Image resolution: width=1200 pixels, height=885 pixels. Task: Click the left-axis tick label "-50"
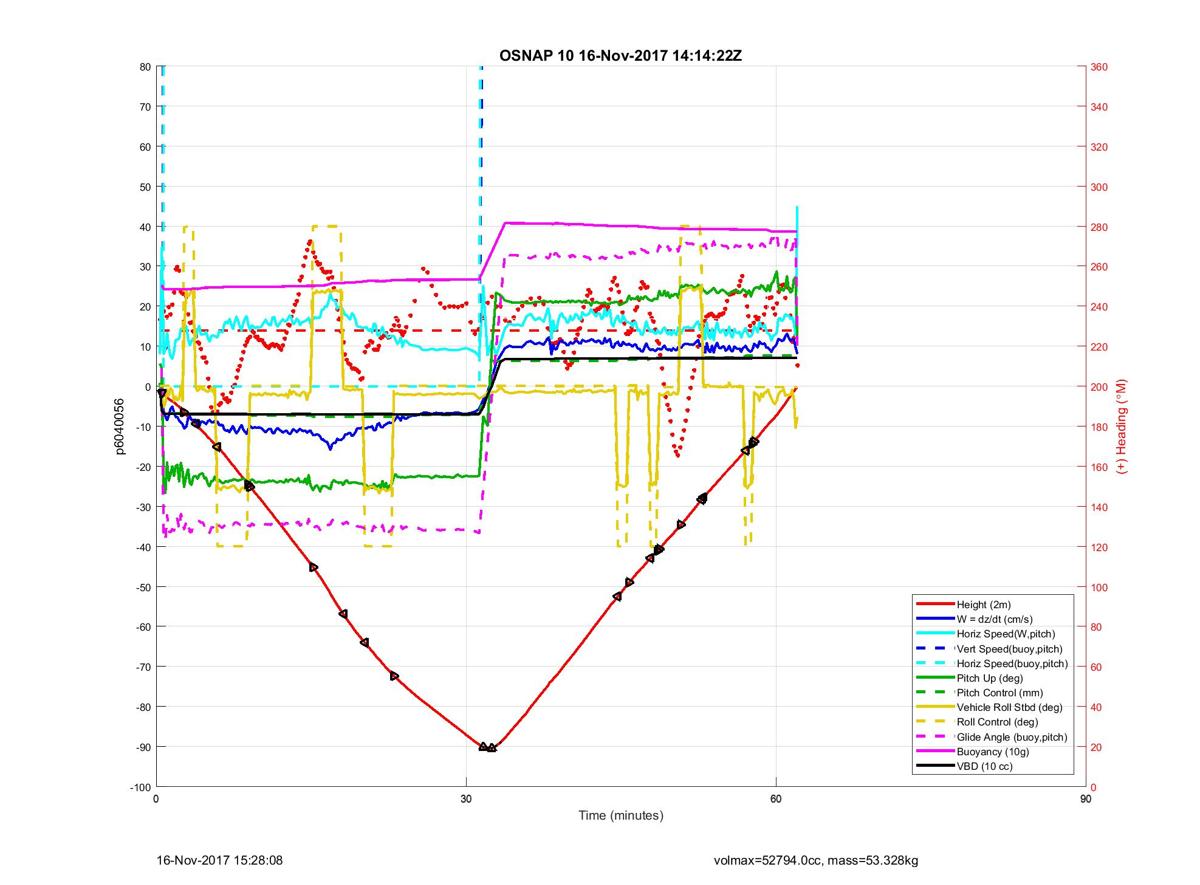pyautogui.click(x=142, y=587)
